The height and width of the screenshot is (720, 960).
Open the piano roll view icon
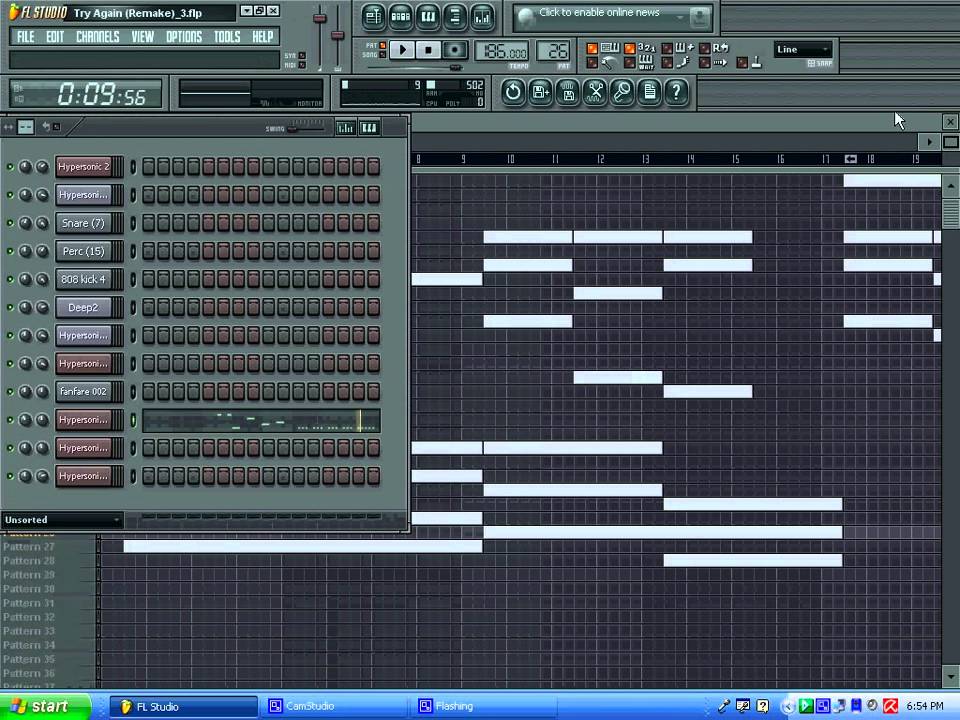click(x=428, y=17)
